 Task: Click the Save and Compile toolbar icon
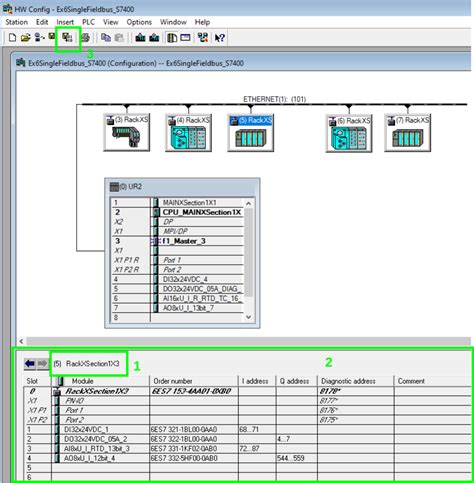point(67,38)
